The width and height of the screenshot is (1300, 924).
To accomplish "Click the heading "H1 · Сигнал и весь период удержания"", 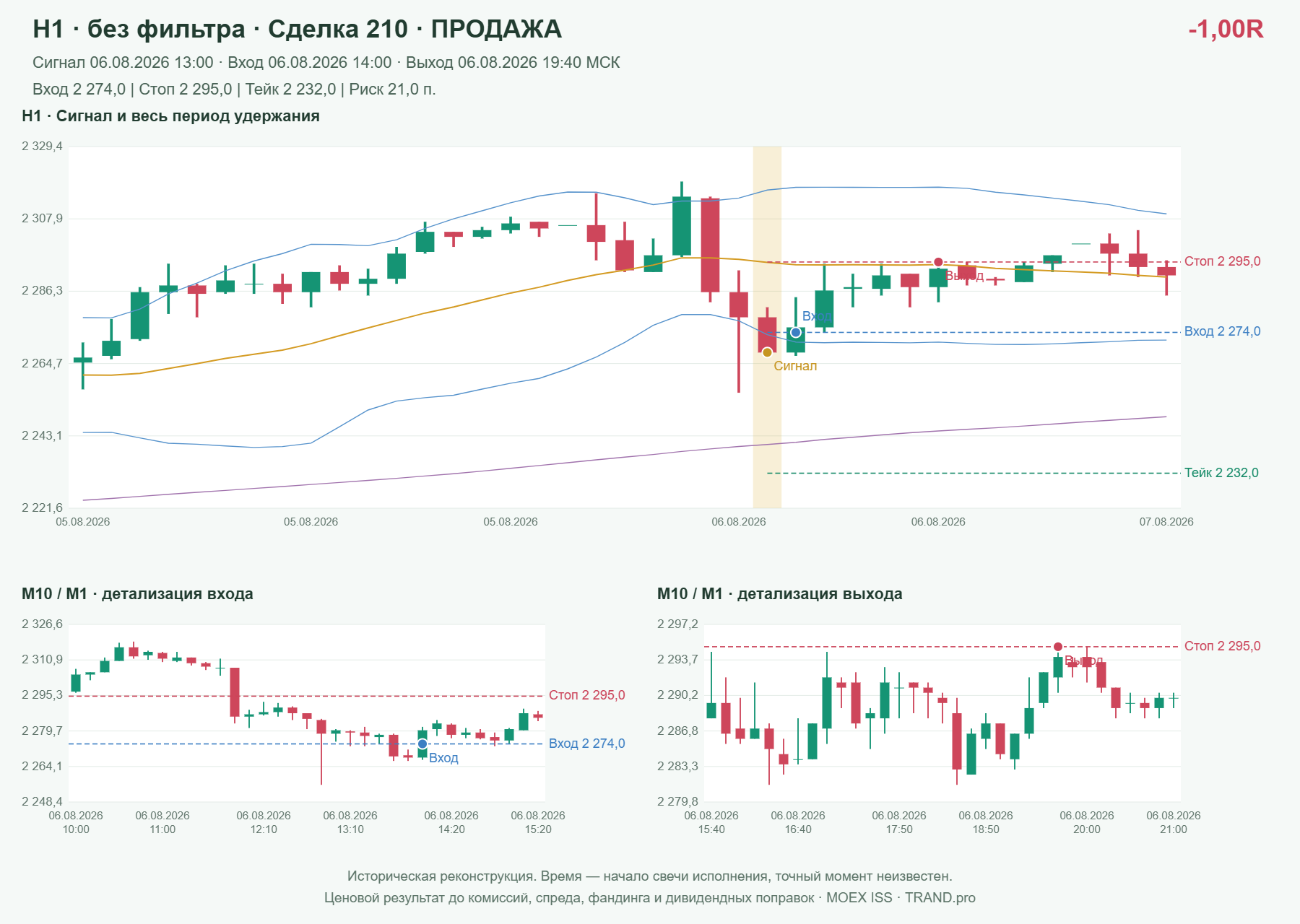I will coord(170,116).
